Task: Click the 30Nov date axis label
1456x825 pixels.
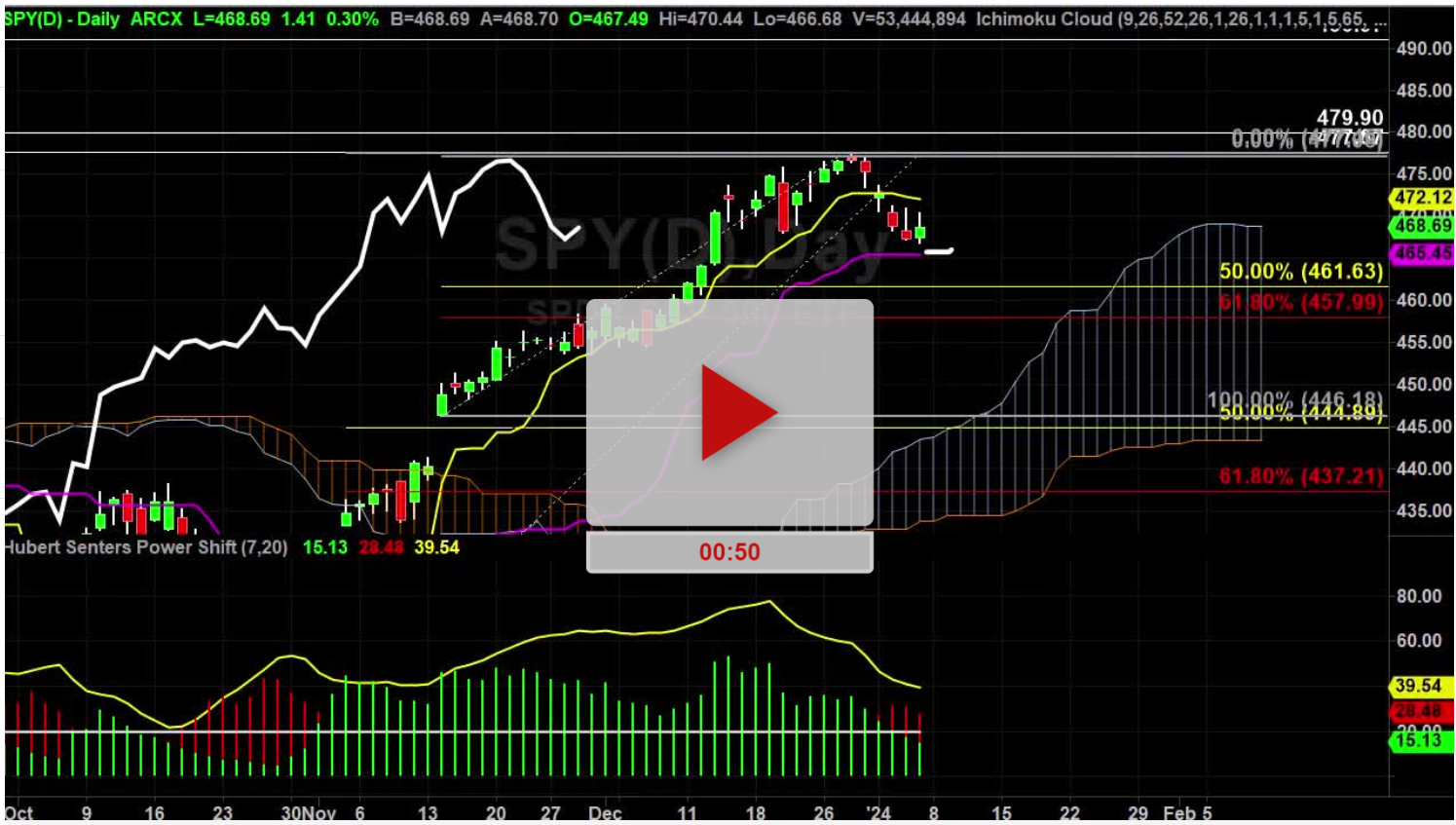Action: point(308,813)
